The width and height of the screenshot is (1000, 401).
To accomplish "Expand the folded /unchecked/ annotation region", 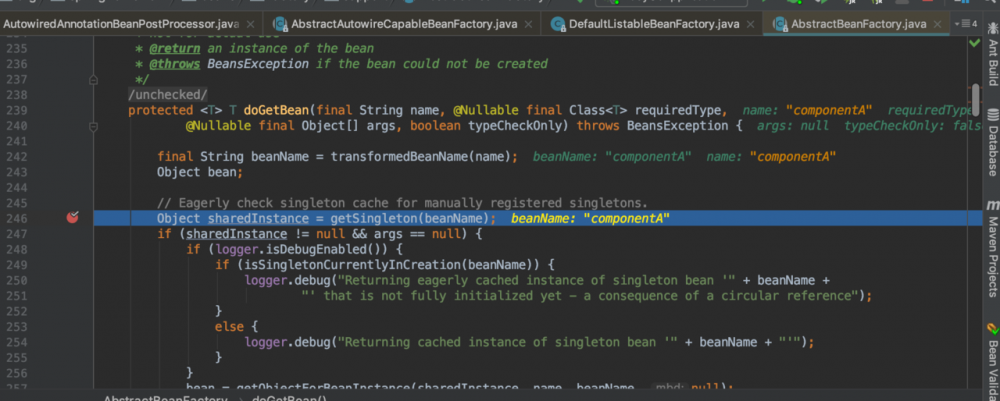I will point(168,94).
